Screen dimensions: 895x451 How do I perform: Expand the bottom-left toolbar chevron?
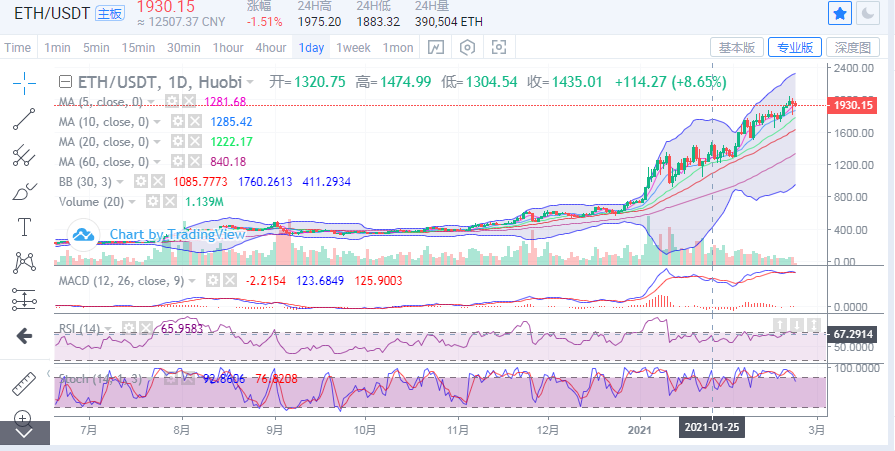(24, 433)
